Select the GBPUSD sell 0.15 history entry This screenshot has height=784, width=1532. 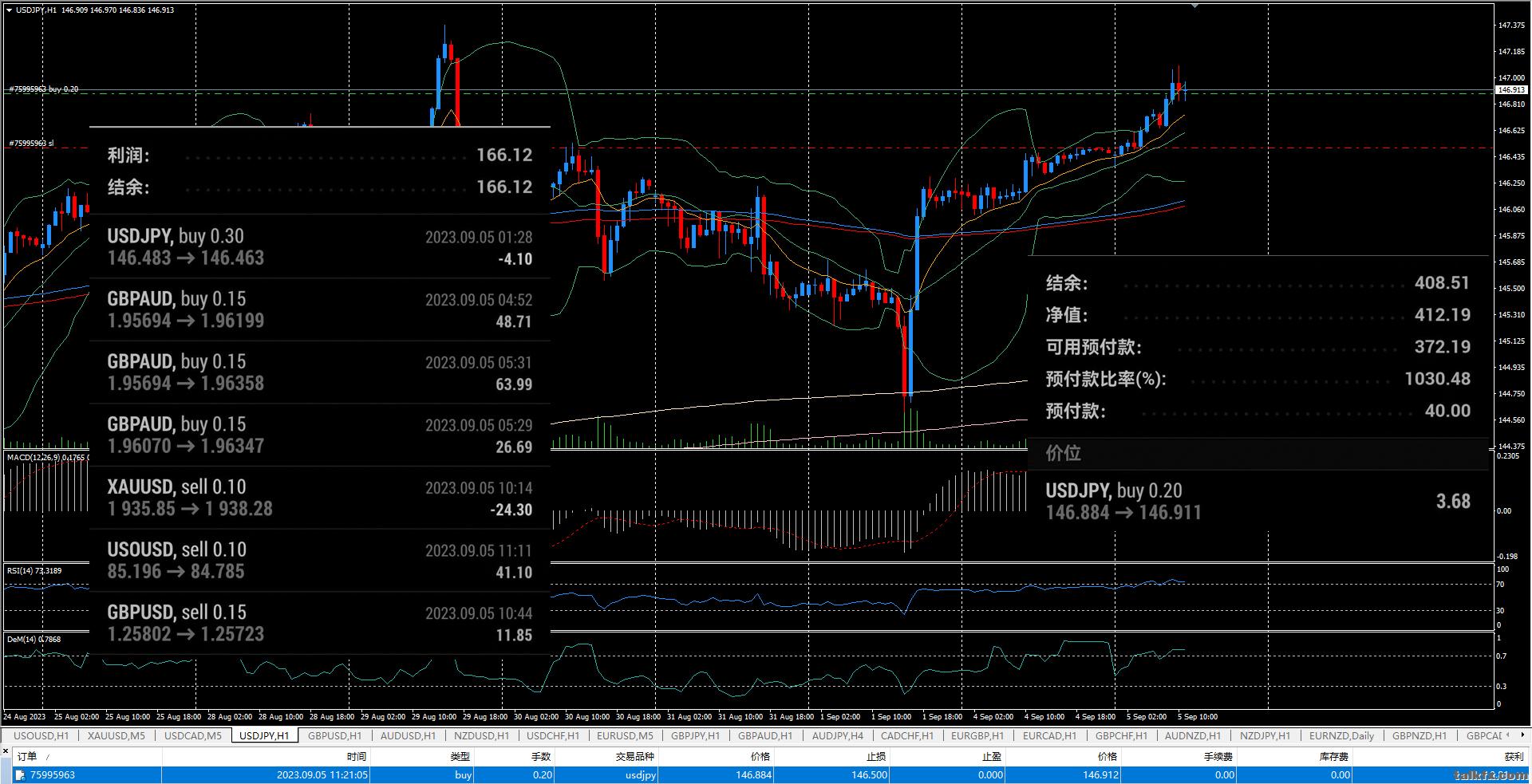click(320, 623)
